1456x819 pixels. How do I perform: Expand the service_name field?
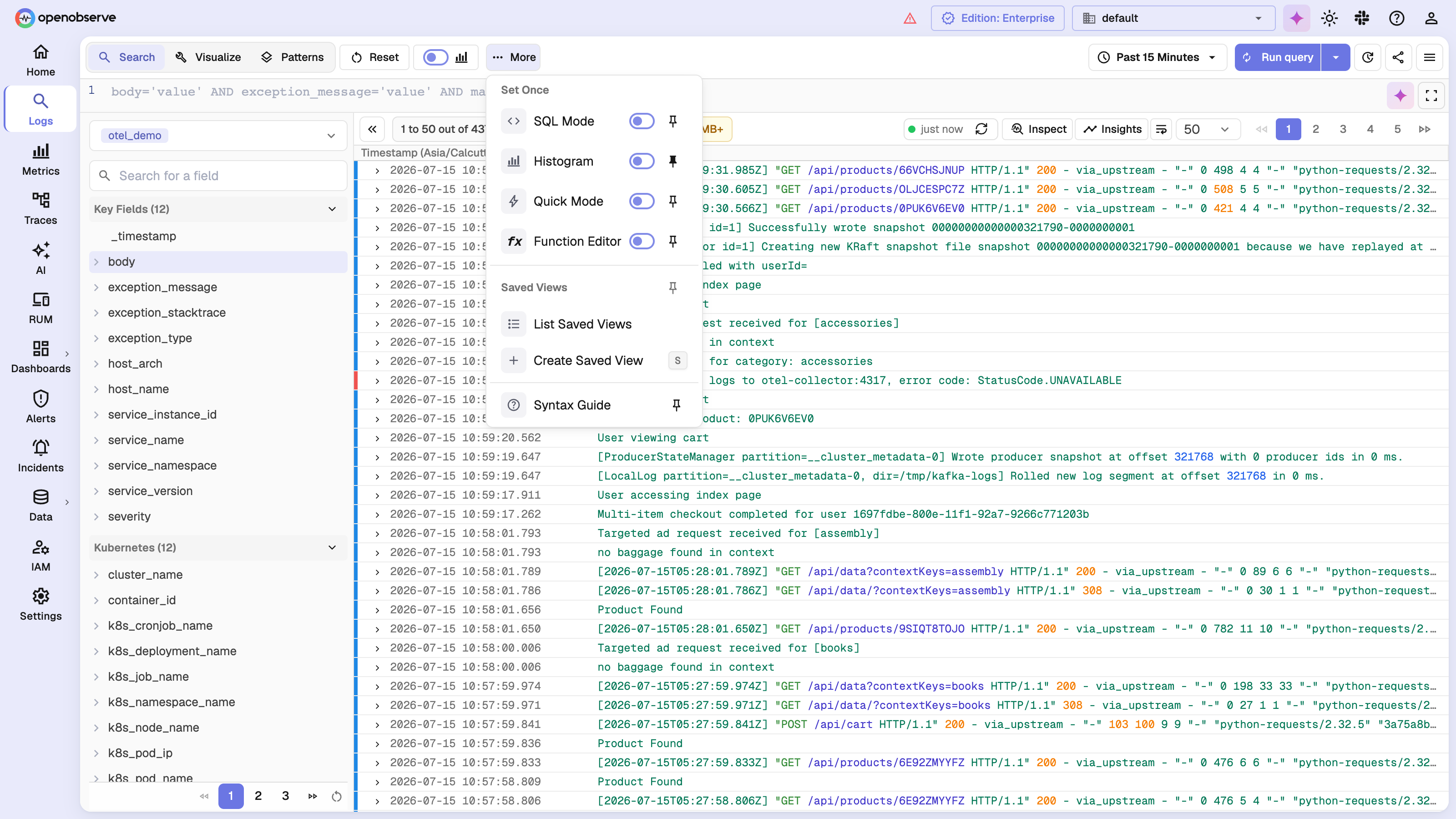coord(96,440)
